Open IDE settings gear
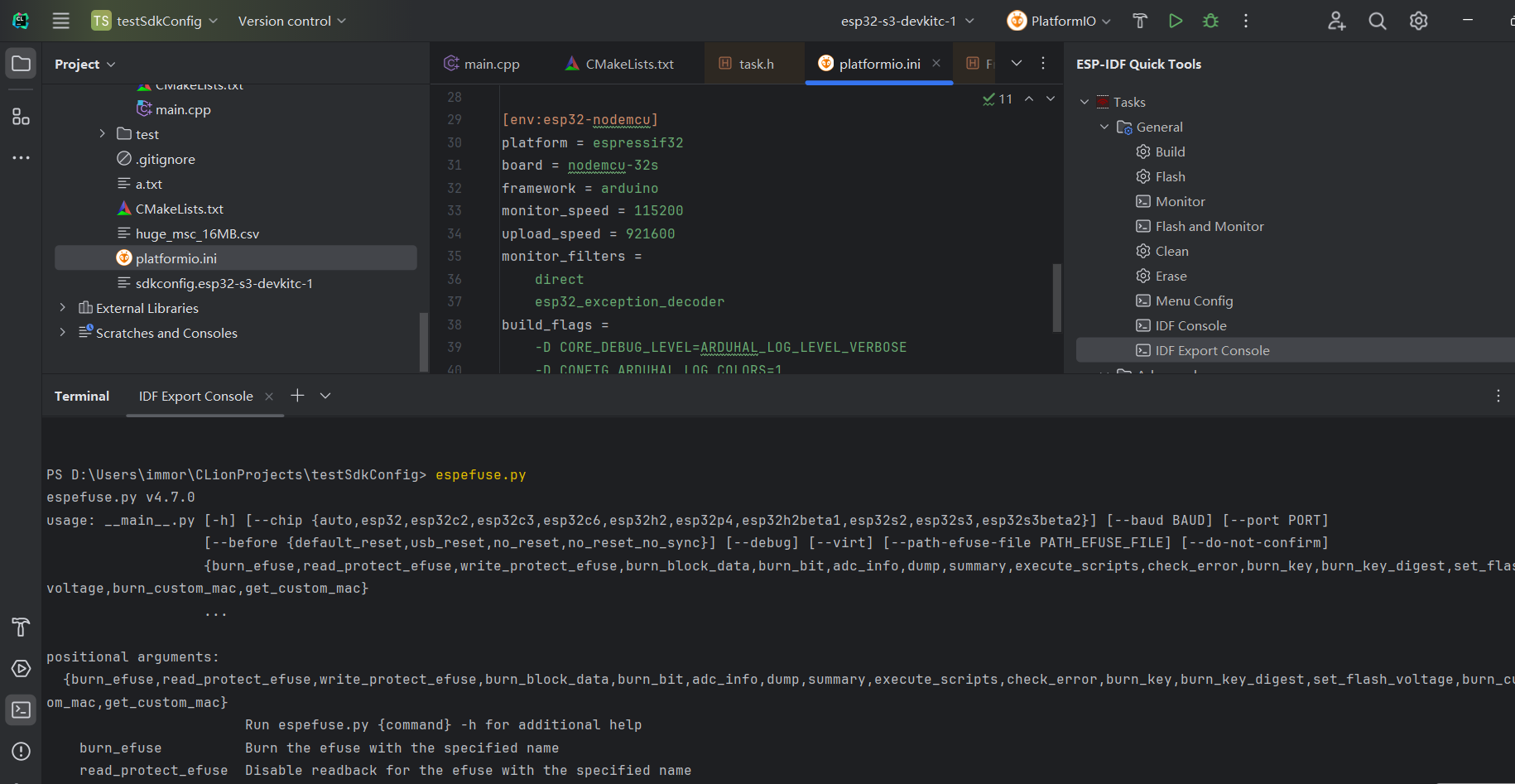The image size is (1515, 784). [x=1419, y=21]
